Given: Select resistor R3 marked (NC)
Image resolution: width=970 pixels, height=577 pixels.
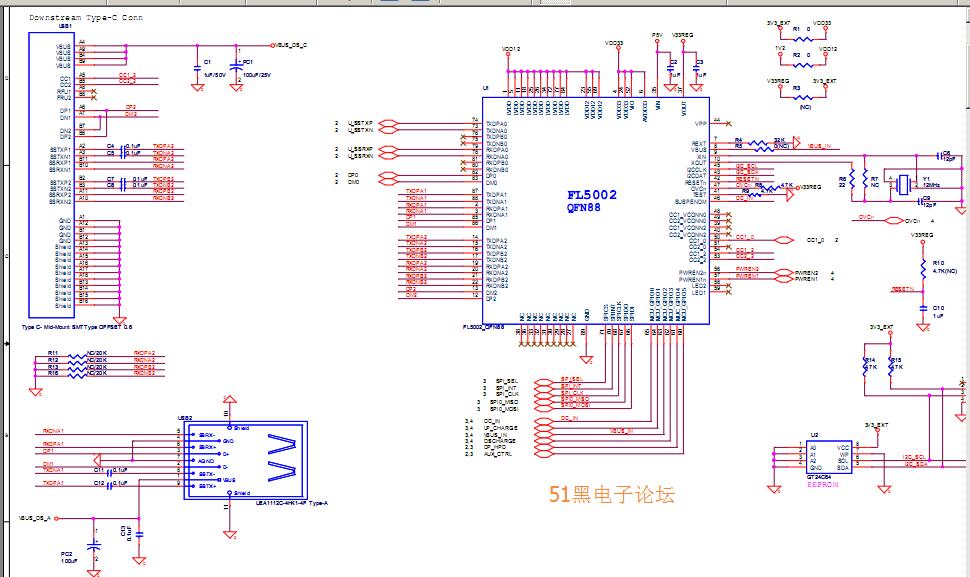Looking at the screenshot, I should [x=802, y=97].
